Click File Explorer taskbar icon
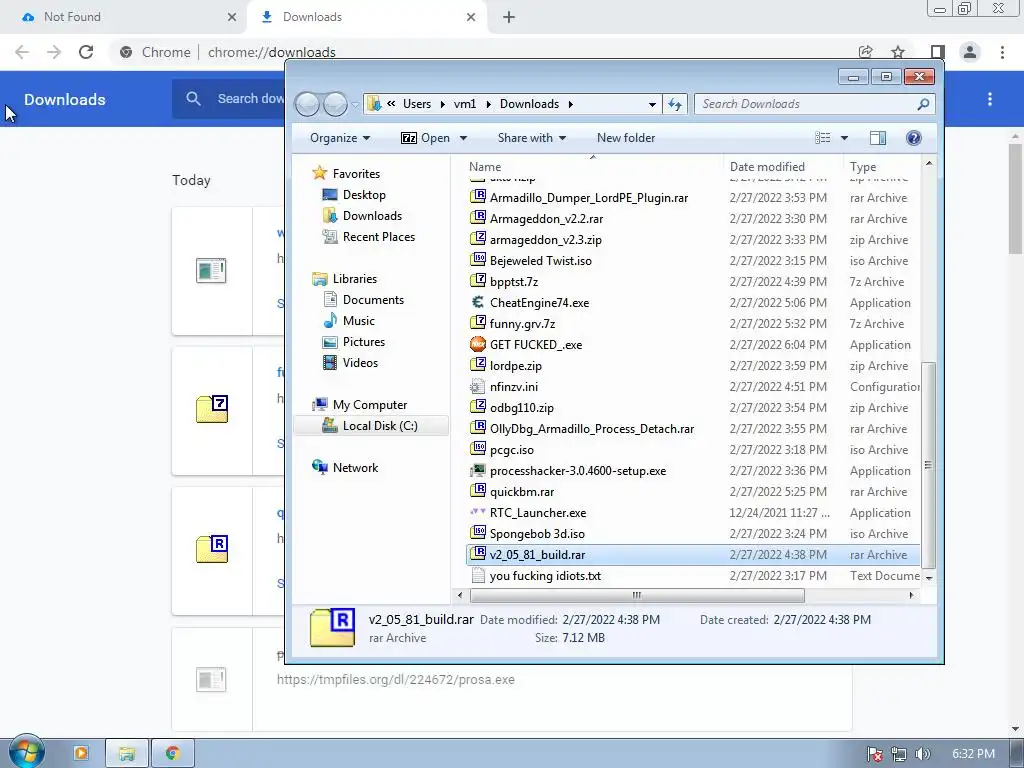 pos(127,753)
